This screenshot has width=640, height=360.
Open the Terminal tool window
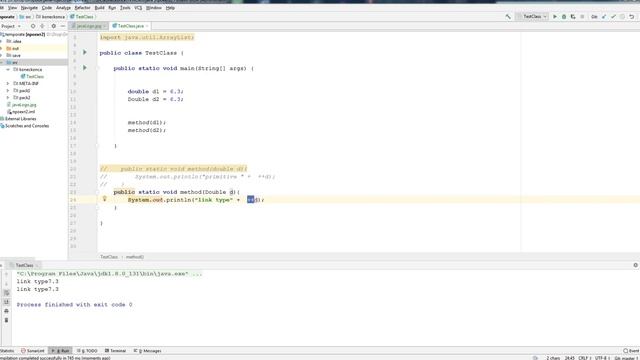click(116, 351)
